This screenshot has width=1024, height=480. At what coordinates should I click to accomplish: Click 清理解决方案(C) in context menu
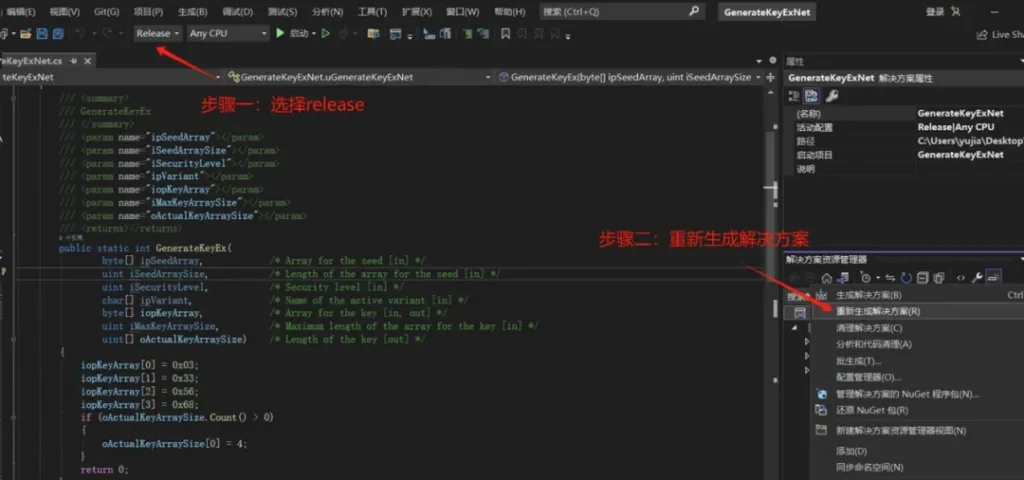(x=868, y=328)
